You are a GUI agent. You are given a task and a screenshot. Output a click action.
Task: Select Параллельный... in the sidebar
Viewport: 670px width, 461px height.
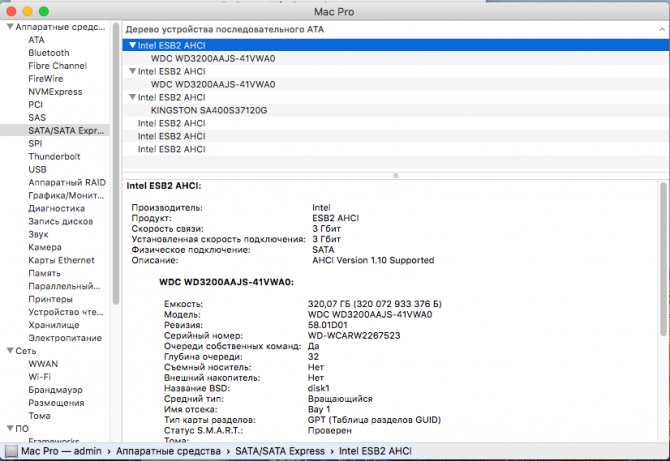click(x=64, y=286)
